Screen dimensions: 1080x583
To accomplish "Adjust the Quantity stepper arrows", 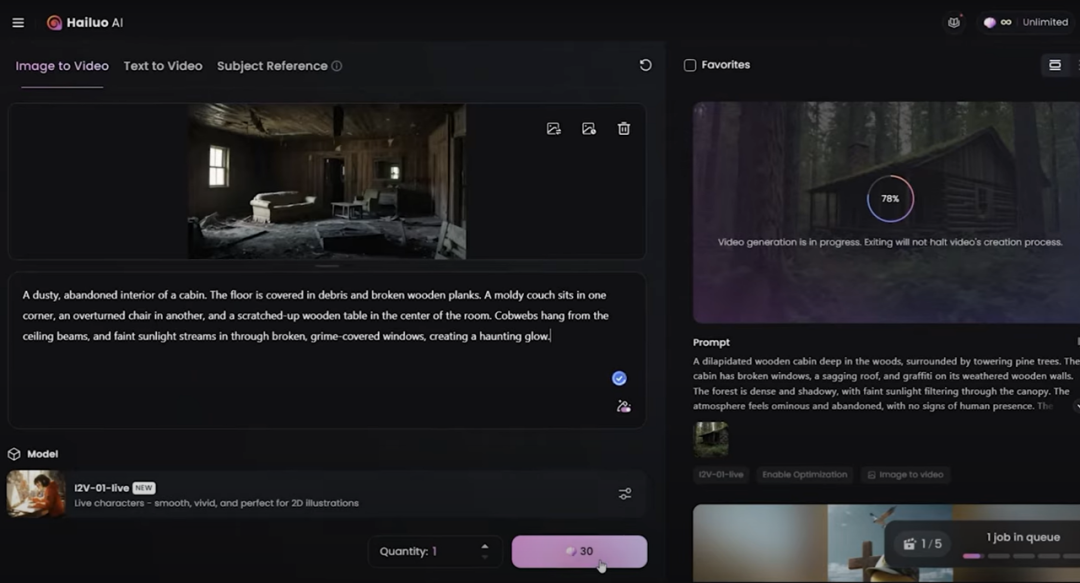I will tap(485, 551).
